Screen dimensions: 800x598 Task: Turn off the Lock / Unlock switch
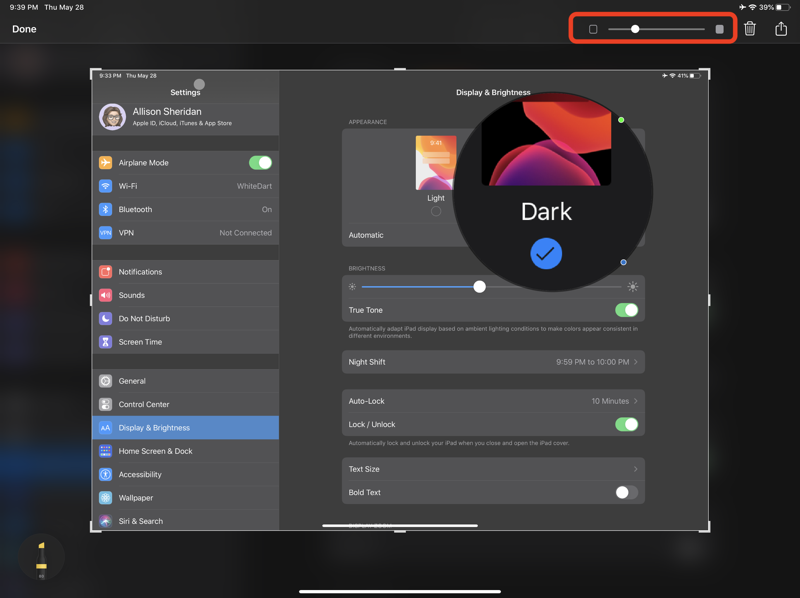626,425
